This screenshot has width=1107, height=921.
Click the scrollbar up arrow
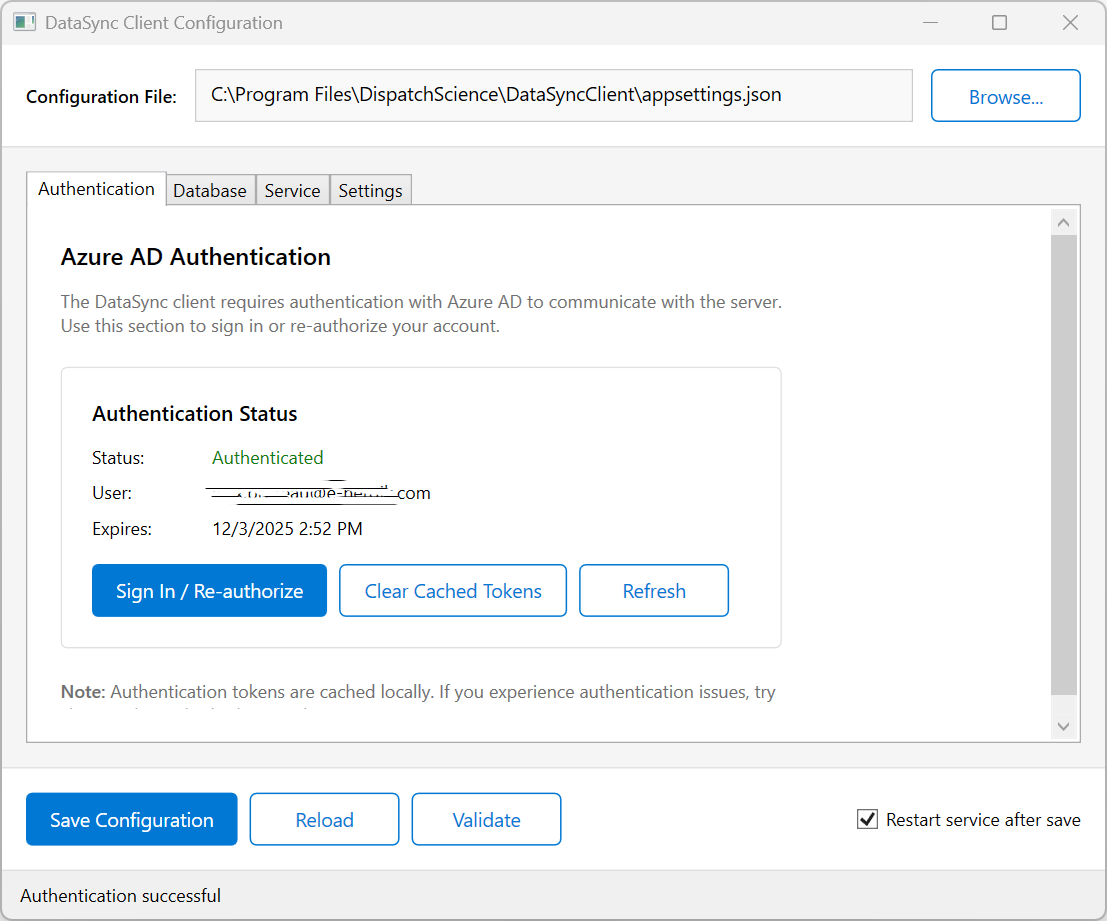(x=1064, y=221)
